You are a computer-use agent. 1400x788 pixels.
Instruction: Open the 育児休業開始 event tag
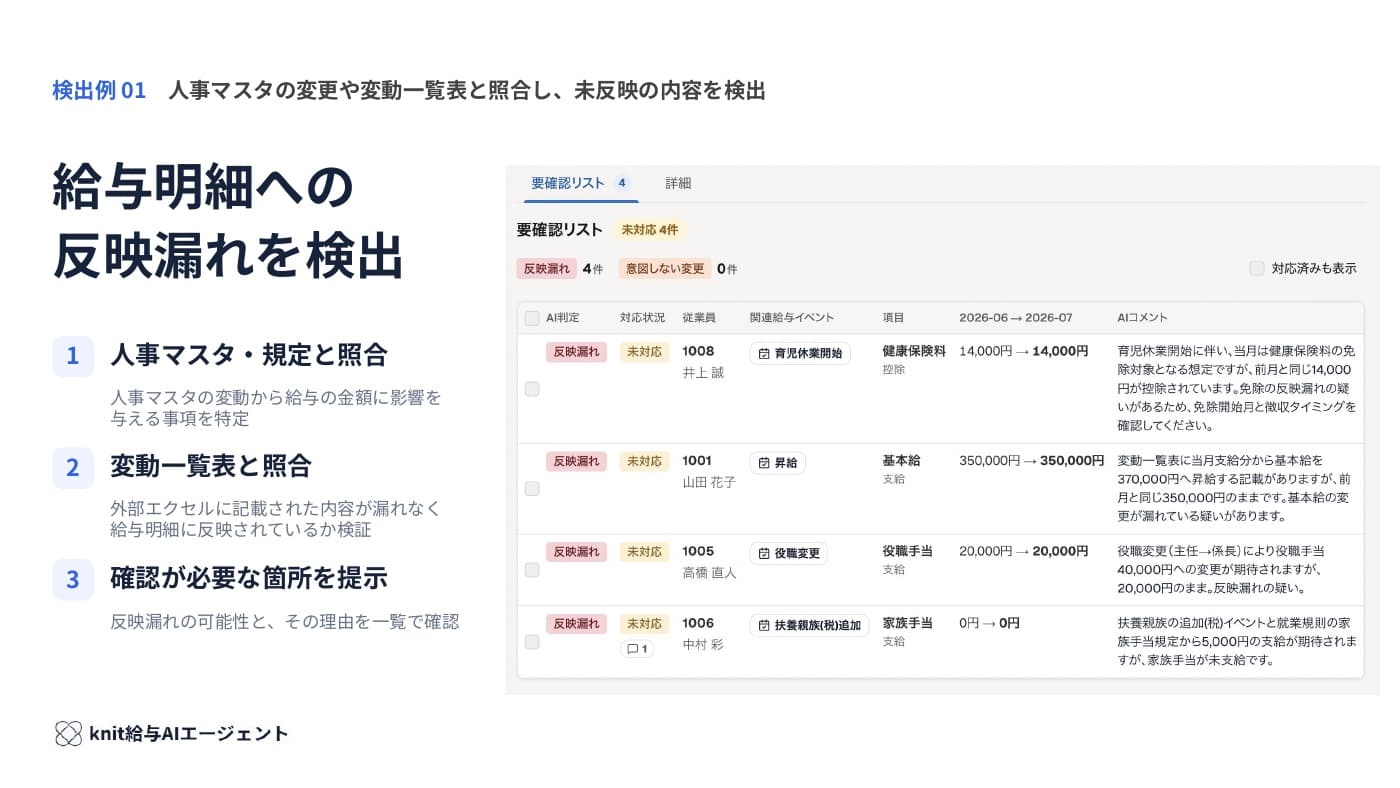[x=800, y=353]
